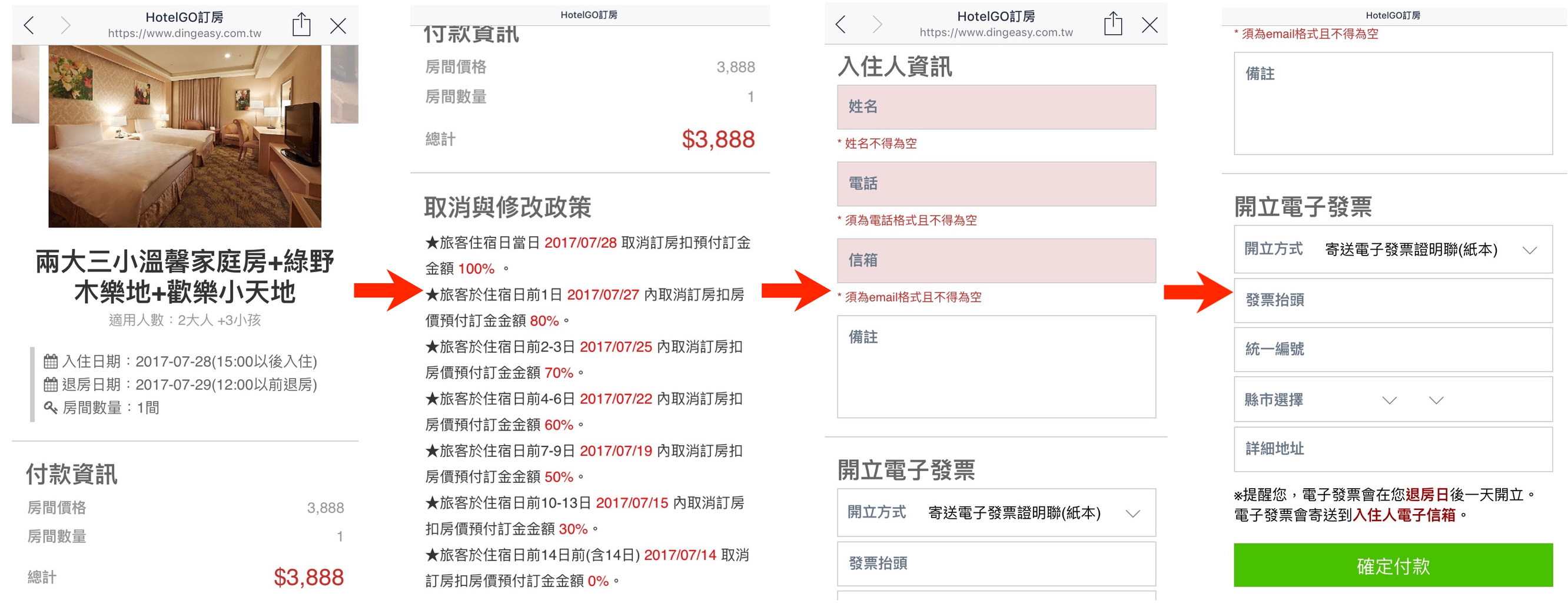Tap the 適用人數：2大人 +3小孩 text
1568x603 pixels.
[184, 320]
